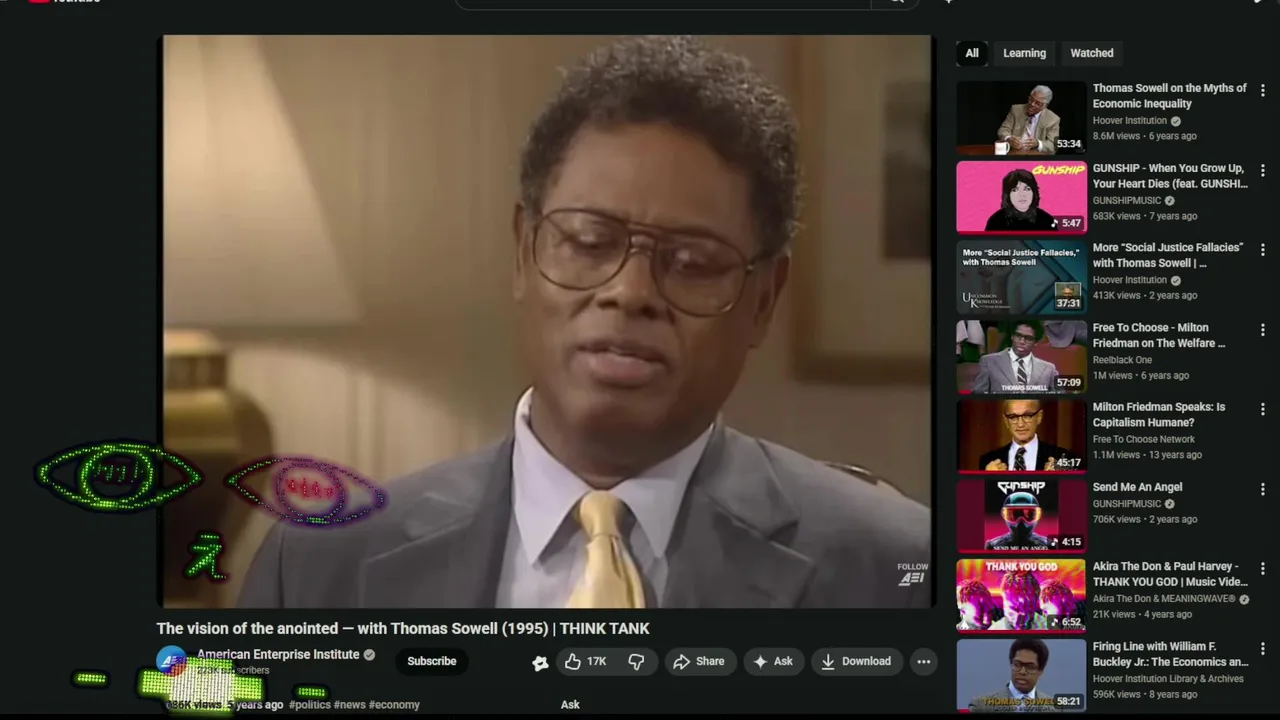Viewport: 1280px width, 720px height.
Task: Like the video with 17K likes
Action: click(x=585, y=661)
